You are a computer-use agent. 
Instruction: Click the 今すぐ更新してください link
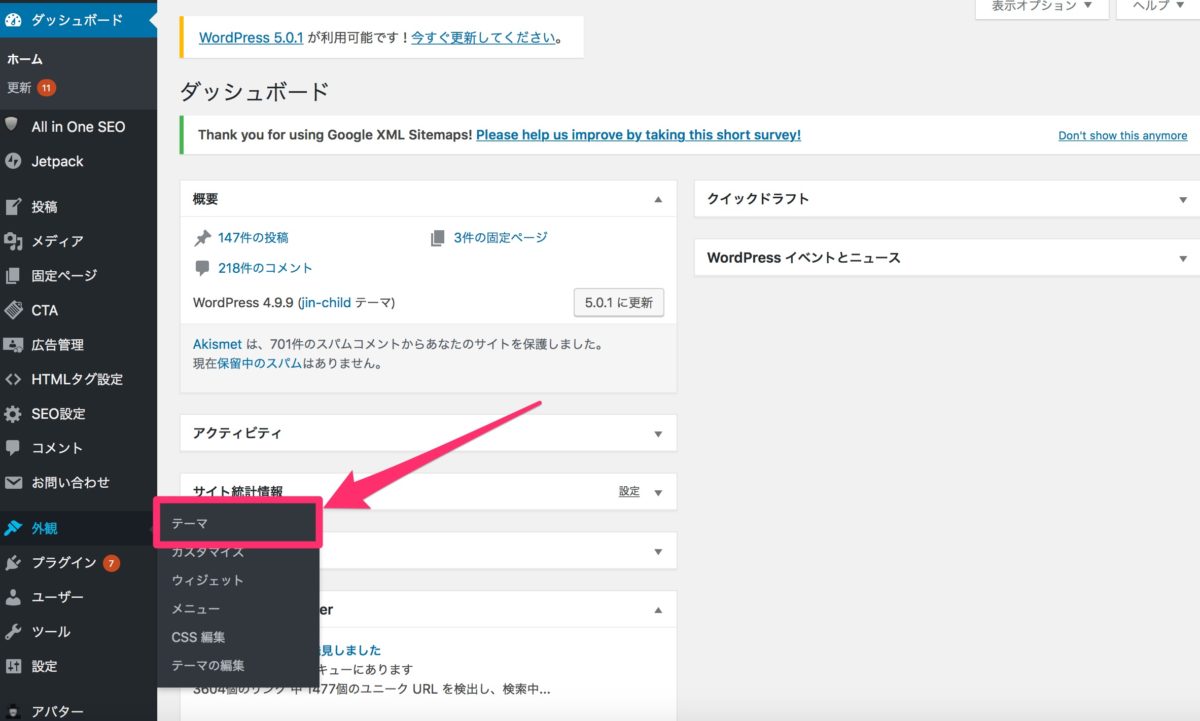point(484,38)
